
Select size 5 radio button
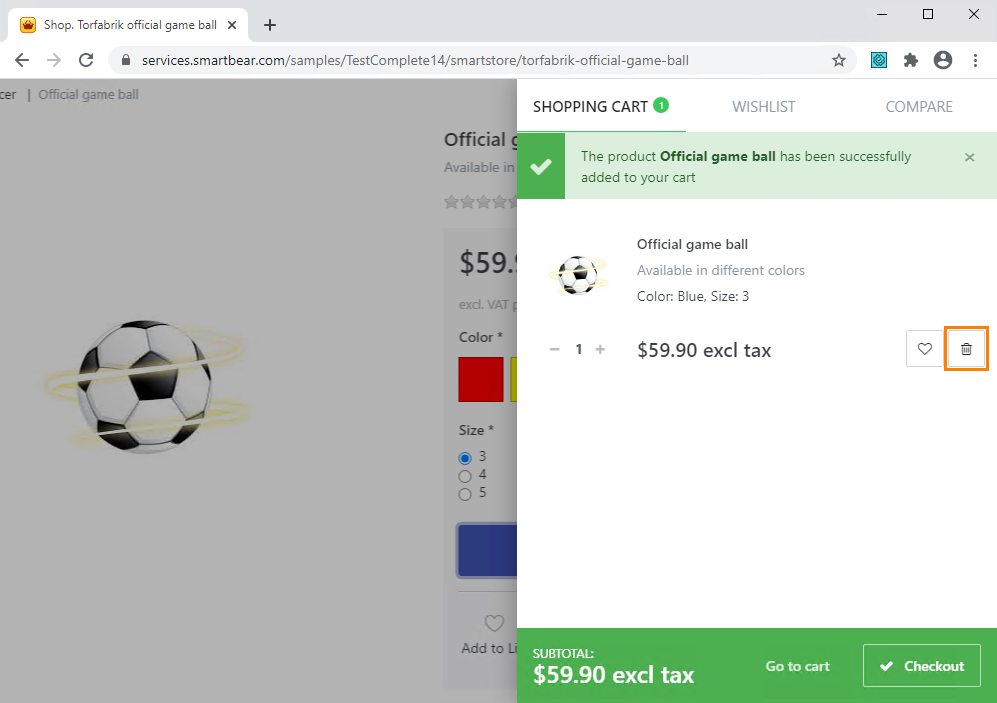tap(464, 492)
